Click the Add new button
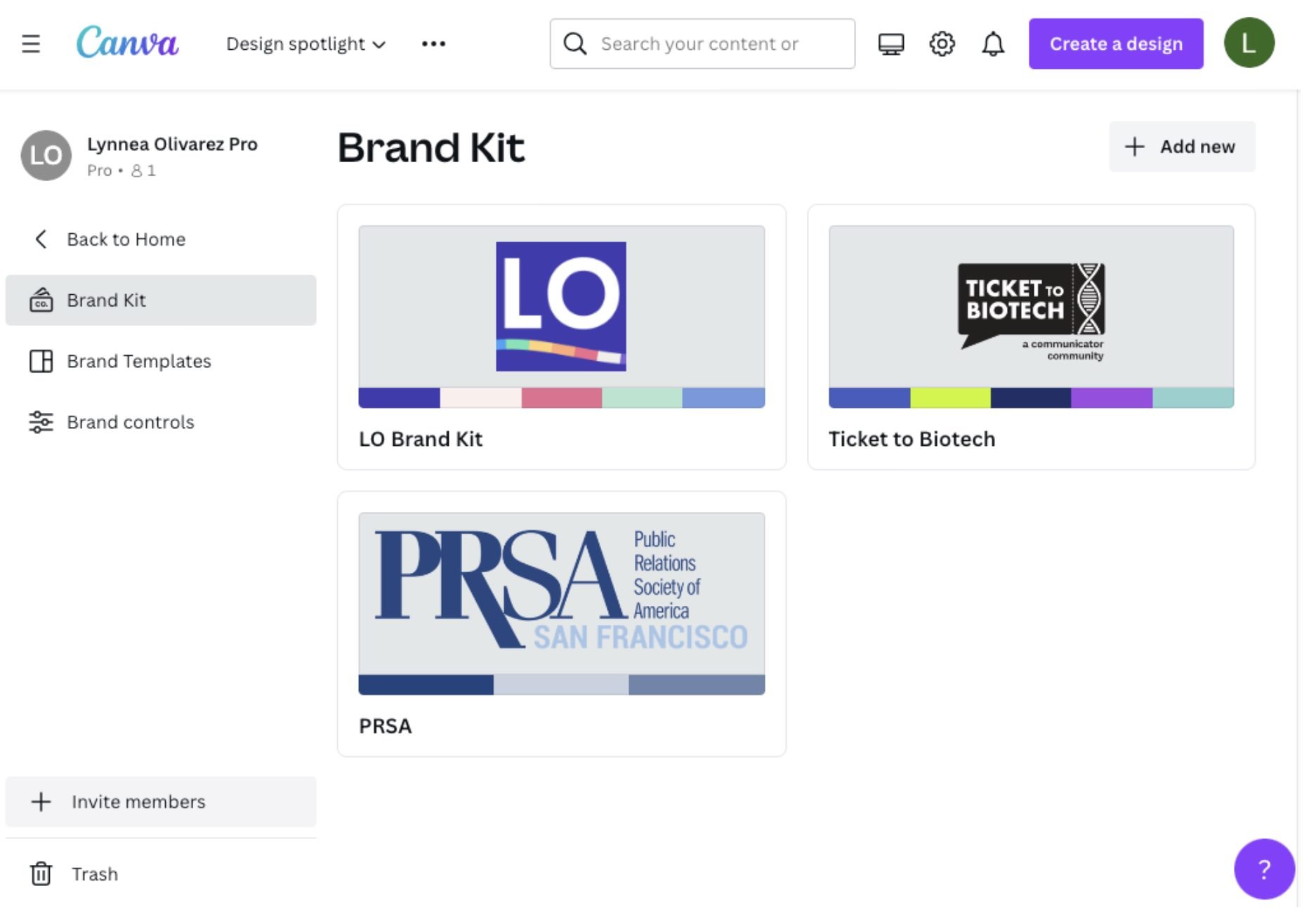 point(1182,147)
